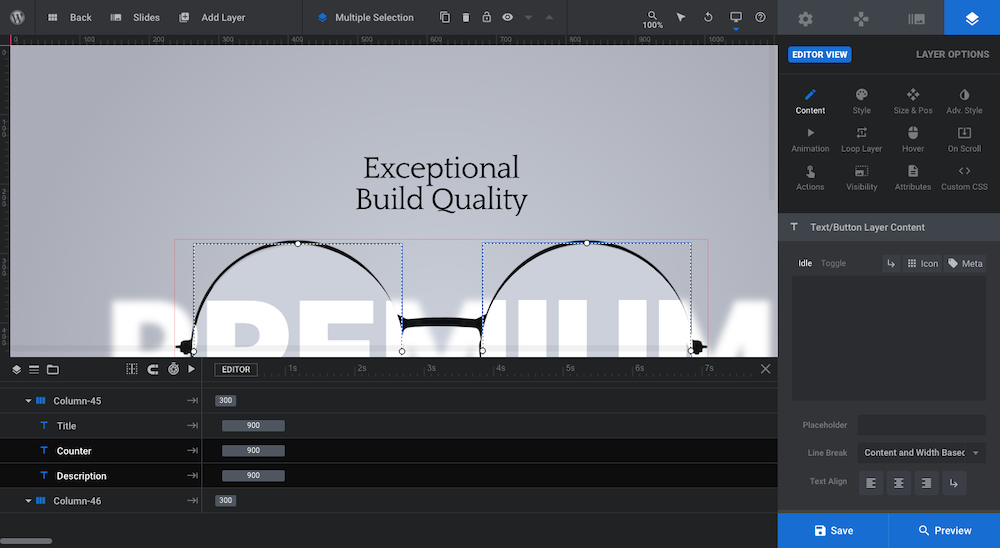
Task: Open the Style layer options
Action: pyautogui.click(x=862, y=101)
